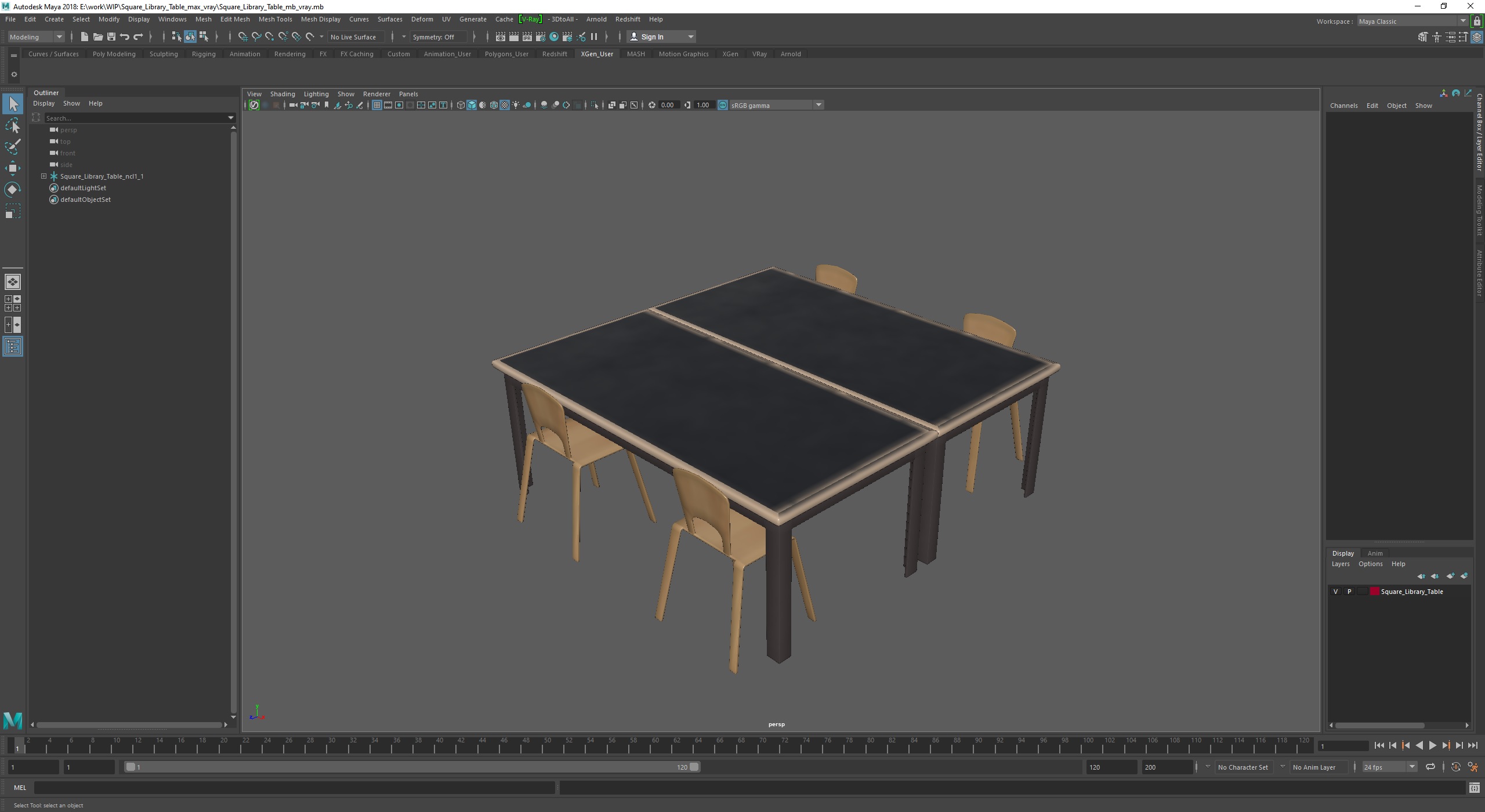Activate the Rotate tool
Screen dimensions: 1485x812
[x=12, y=190]
